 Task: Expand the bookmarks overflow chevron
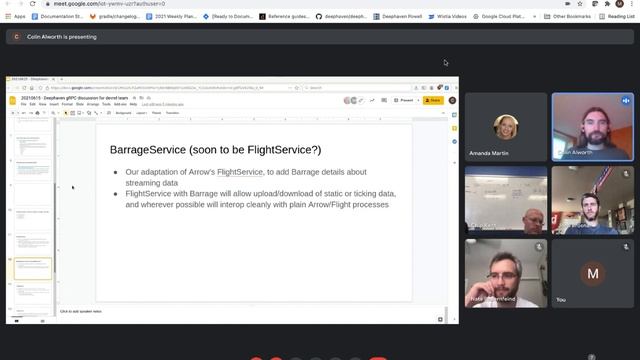534,16
